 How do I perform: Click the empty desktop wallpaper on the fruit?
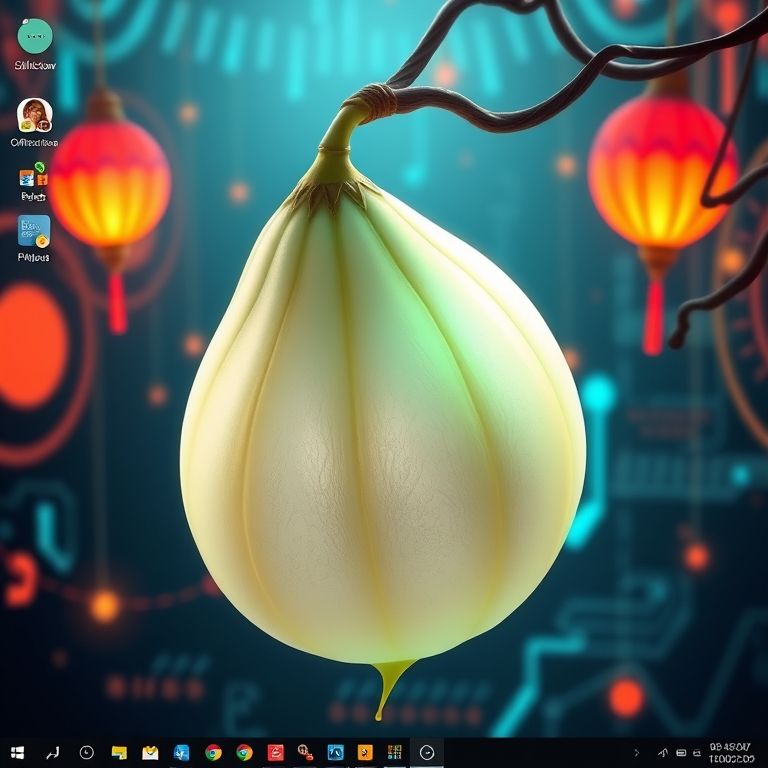[380, 450]
